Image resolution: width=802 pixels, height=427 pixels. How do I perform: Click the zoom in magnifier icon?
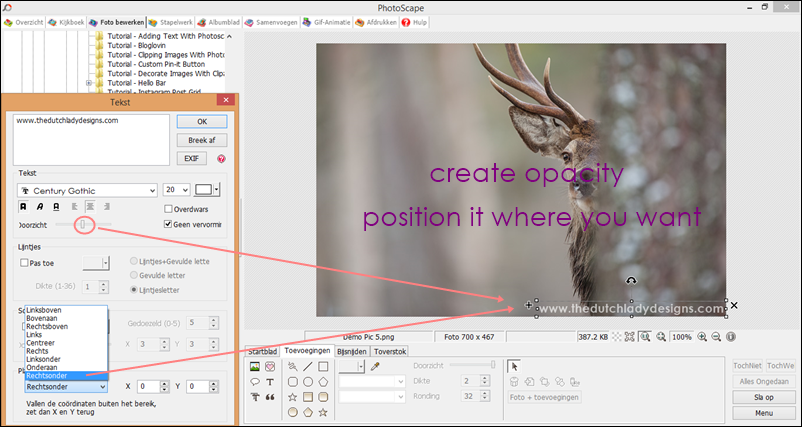click(702, 337)
